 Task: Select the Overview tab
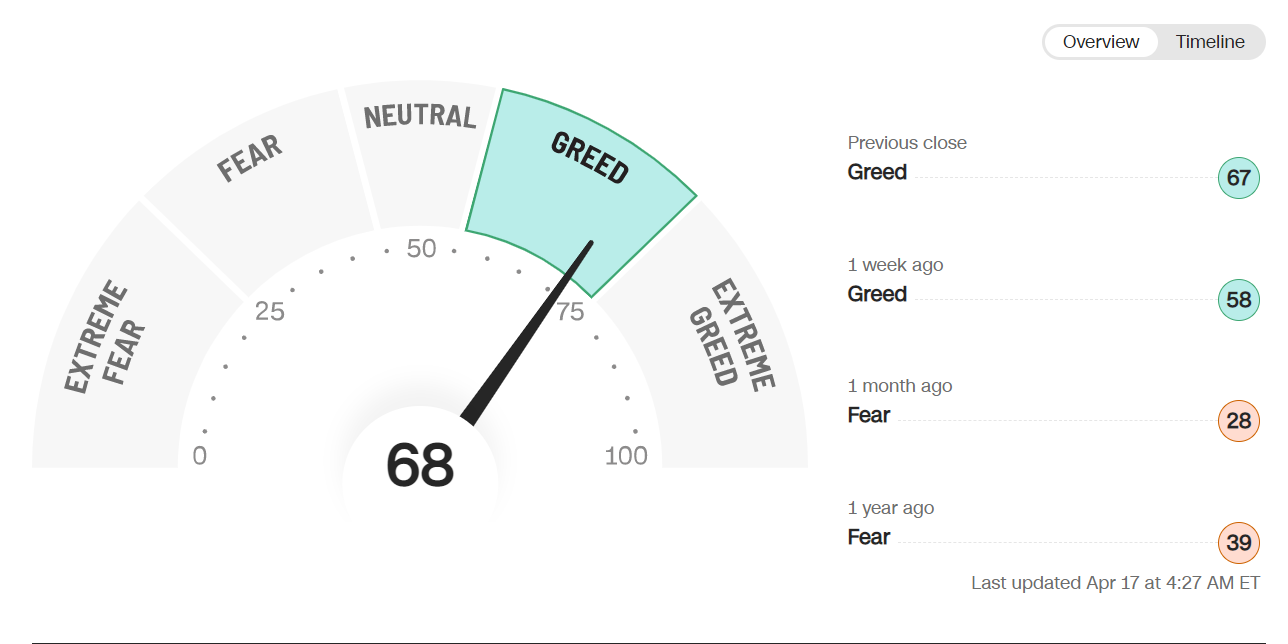tap(1100, 42)
